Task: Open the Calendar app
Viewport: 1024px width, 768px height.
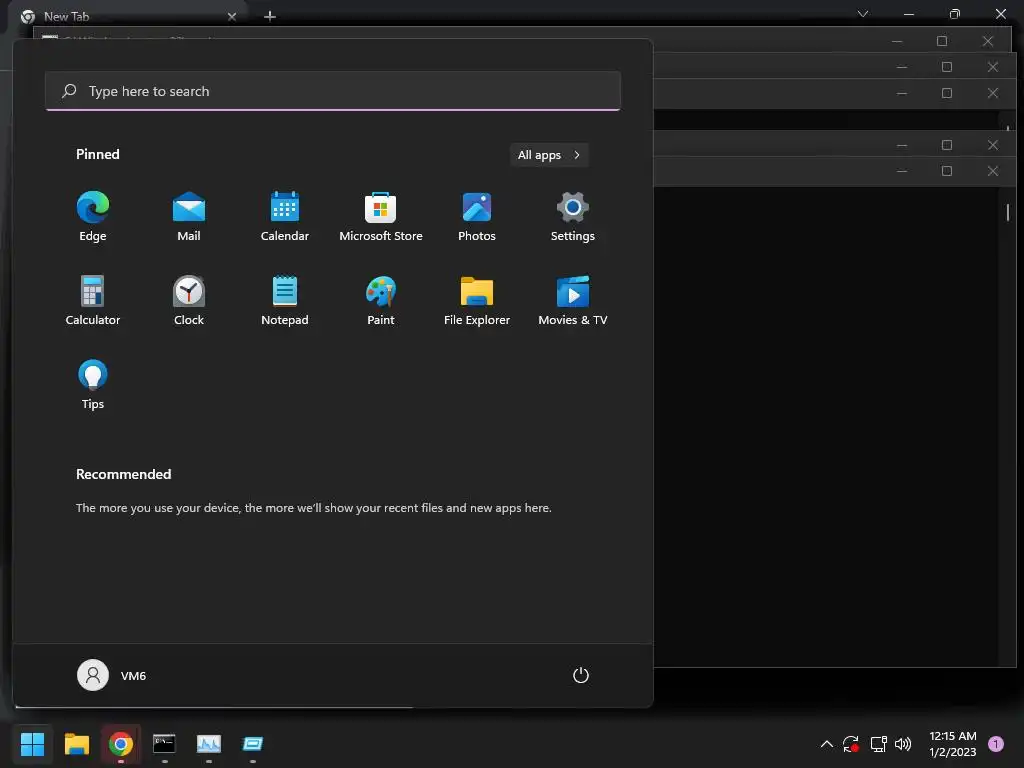Action: 285,216
